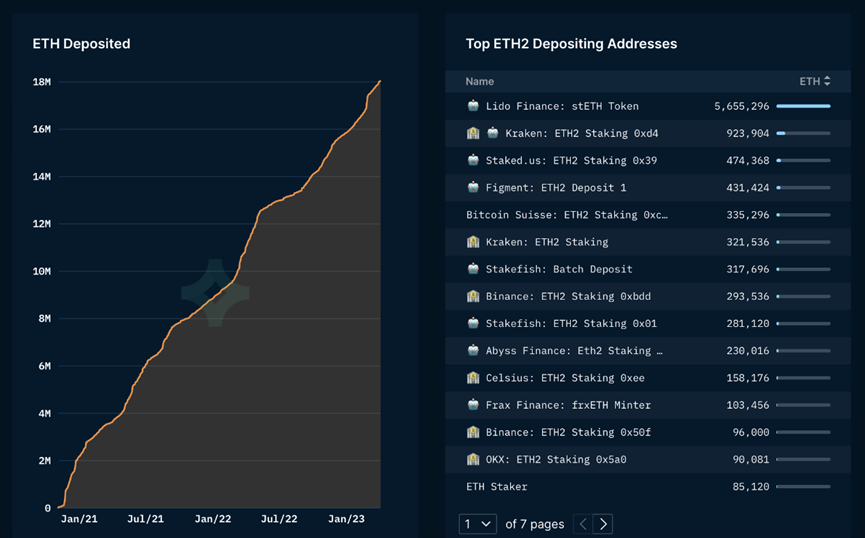
Task: Click the 293,536 ETH value
Action: (747, 296)
